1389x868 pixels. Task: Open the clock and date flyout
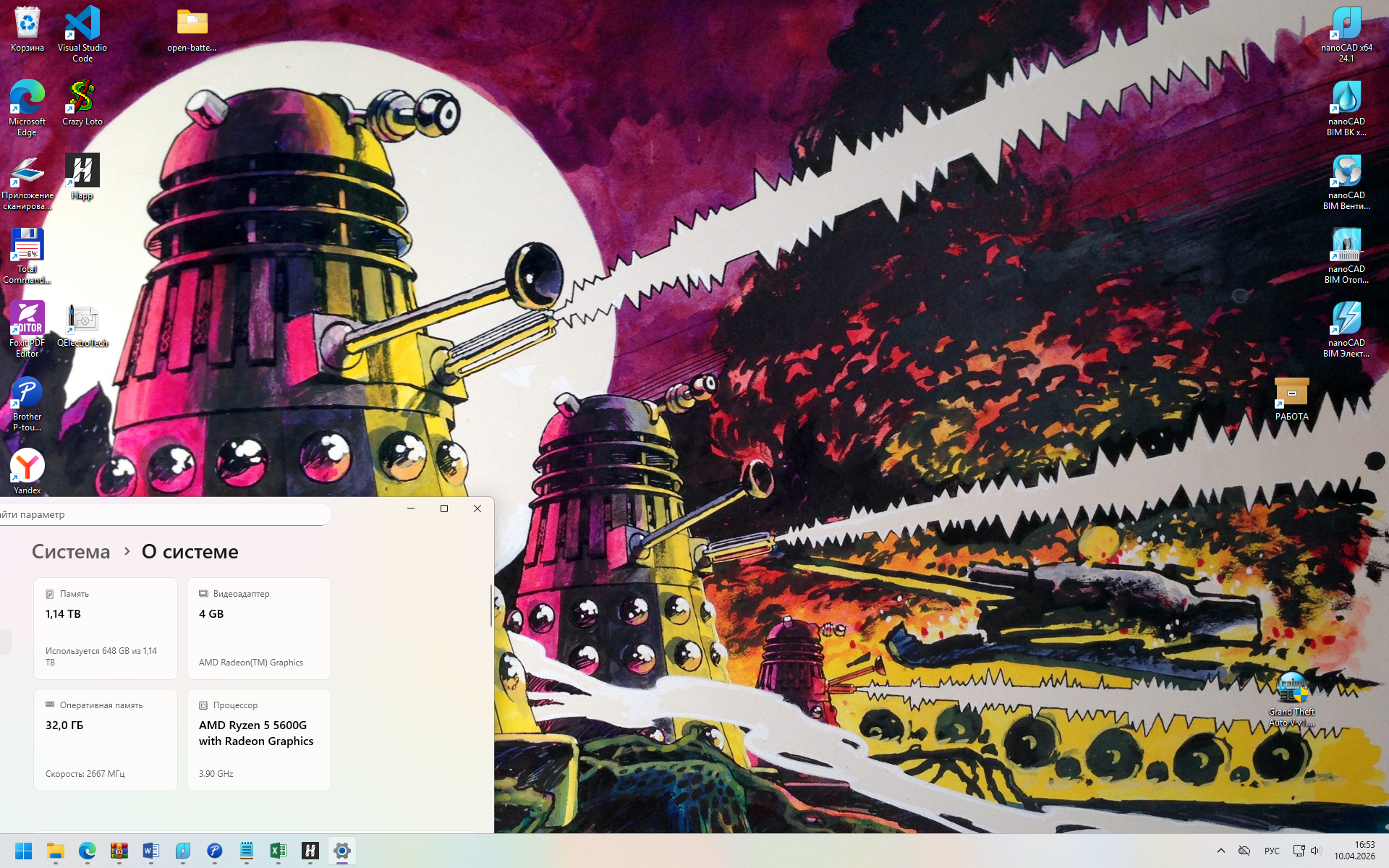(1354, 851)
